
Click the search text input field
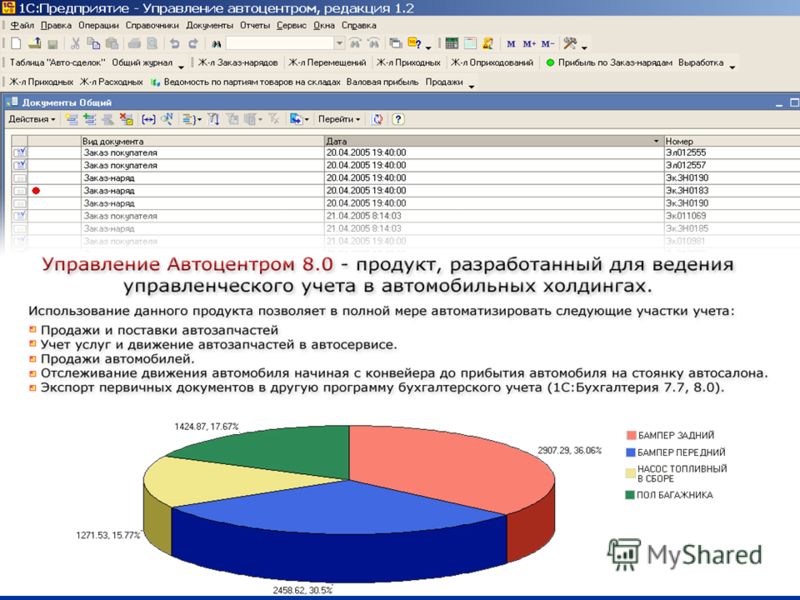[280, 43]
